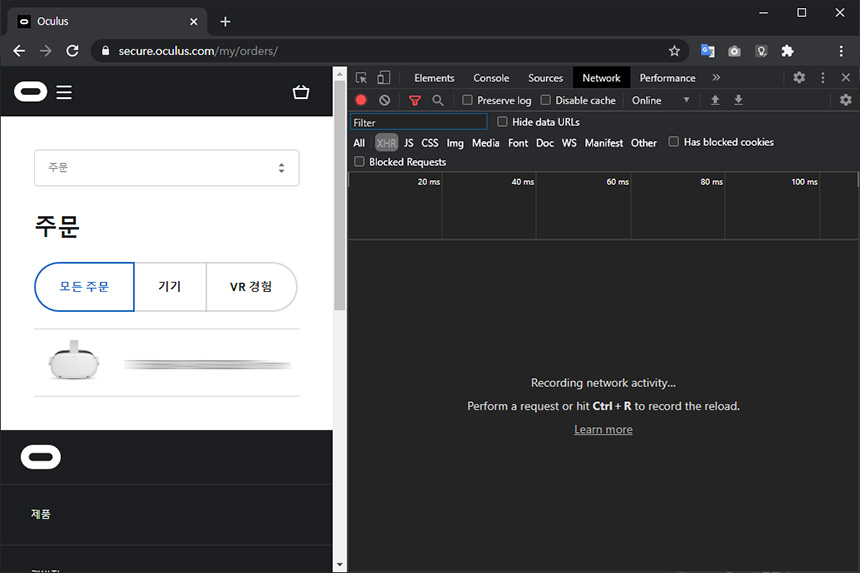
Task: Open a new browser tab
Action: point(225,21)
